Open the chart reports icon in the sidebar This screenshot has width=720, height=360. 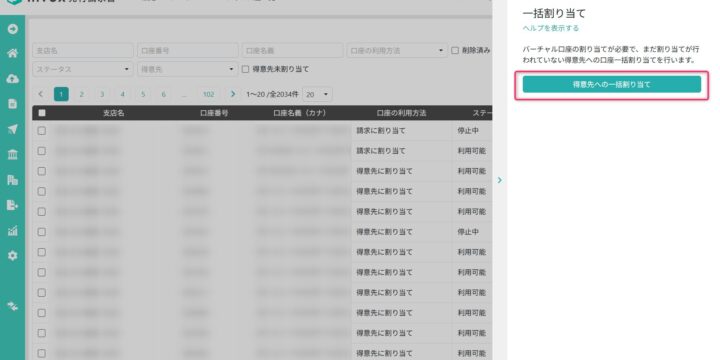12,231
